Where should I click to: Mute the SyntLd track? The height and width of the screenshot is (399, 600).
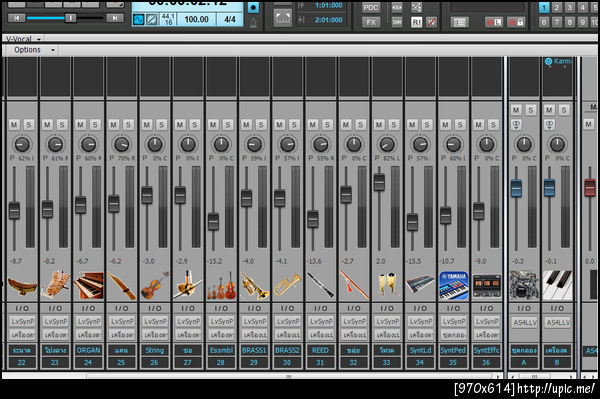pyautogui.click(x=412, y=125)
